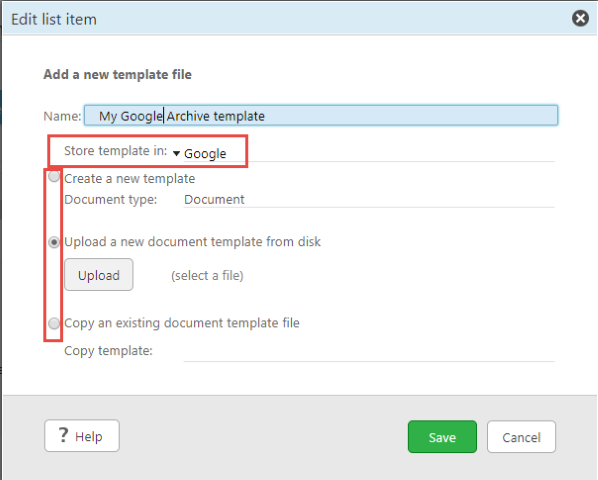Viewport: 598px width, 480px height.
Task: Click the Upload a new document template label
Action: tap(193, 242)
